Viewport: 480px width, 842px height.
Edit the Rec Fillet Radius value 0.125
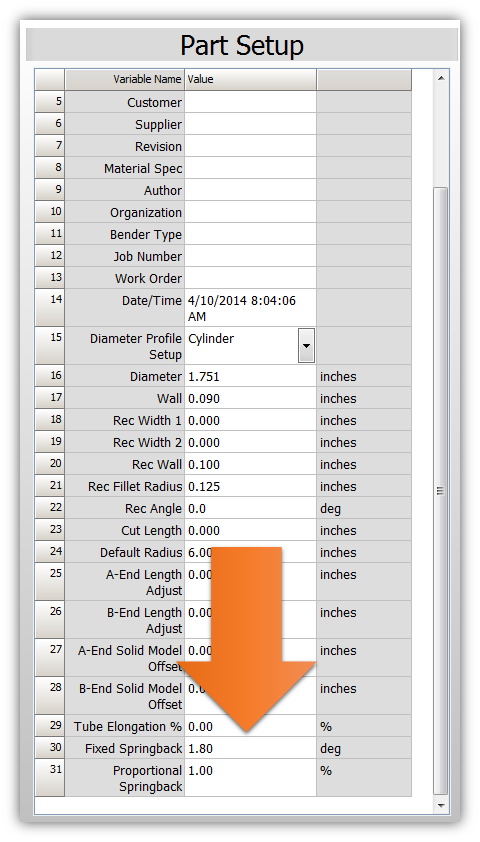coord(250,486)
